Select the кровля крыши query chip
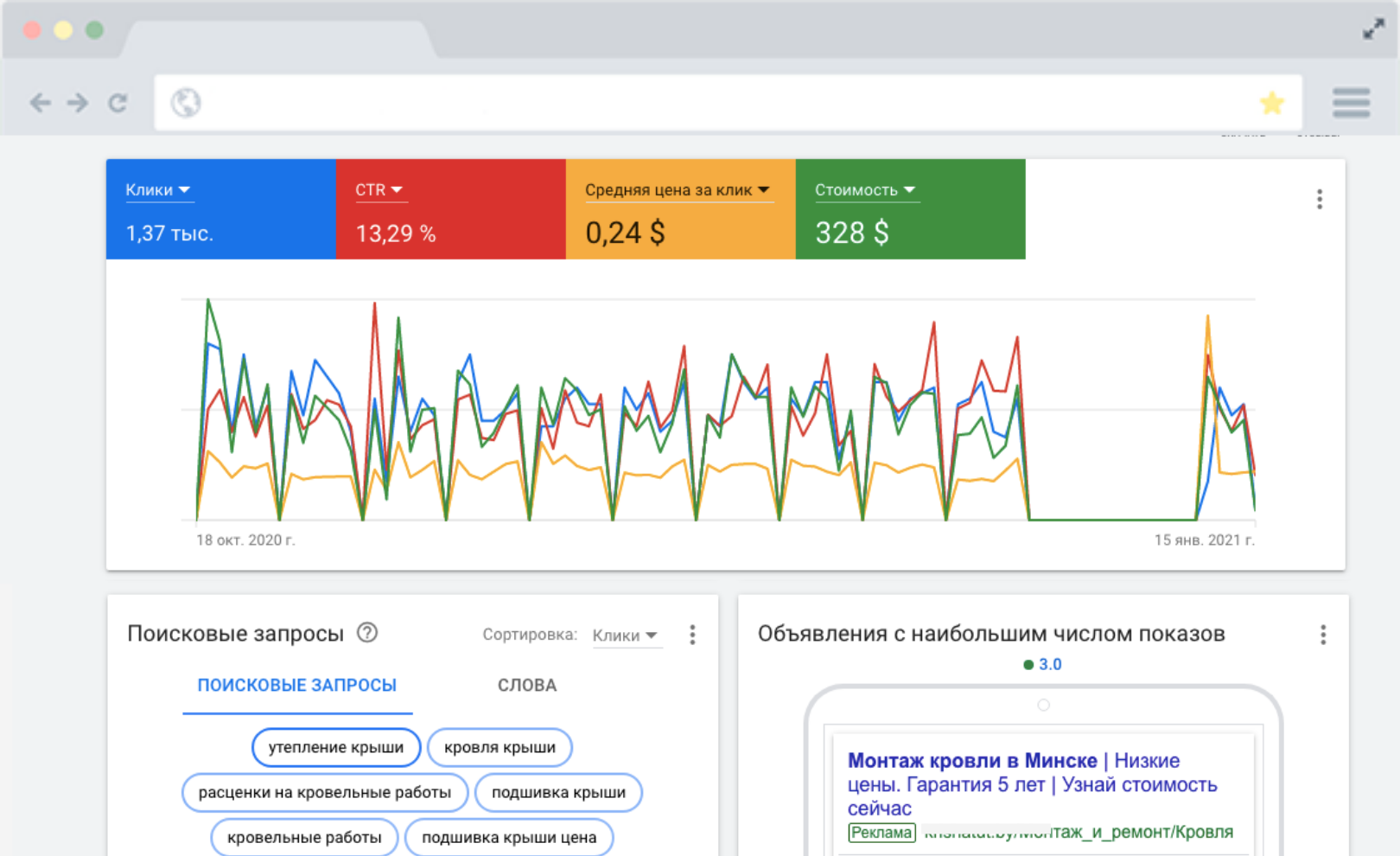Screen dimensions: 1400x856 click(500, 747)
